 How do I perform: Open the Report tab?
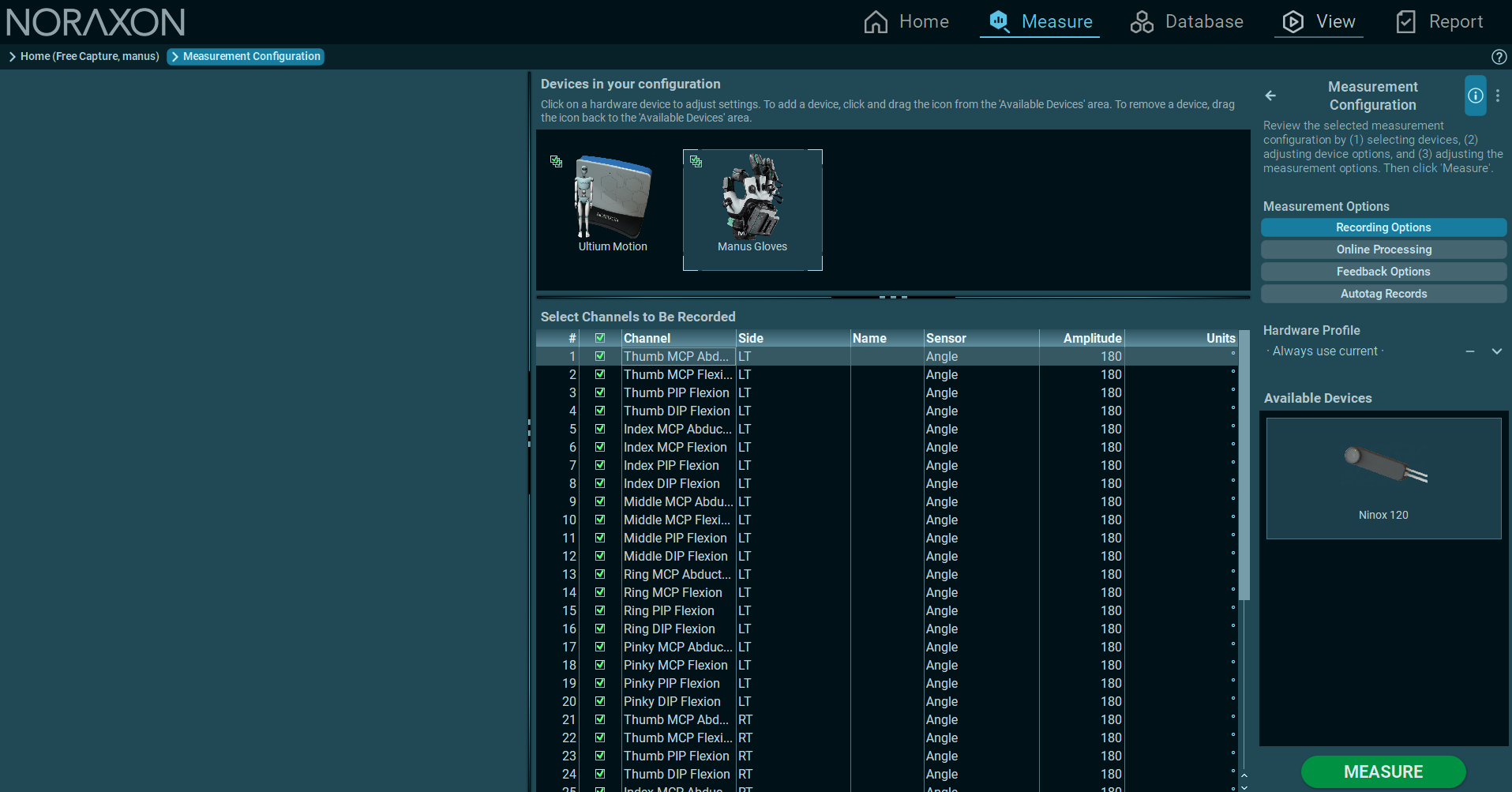(x=1439, y=21)
